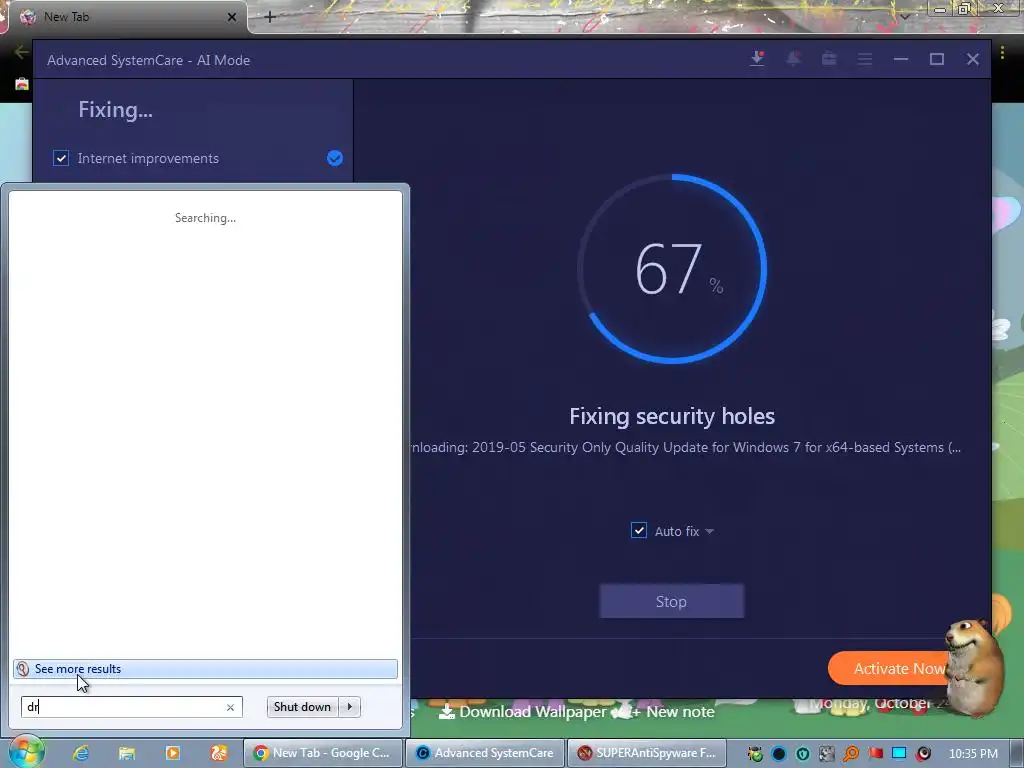The height and width of the screenshot is (768, 1024).
Task: Click the round speaker-like tray icon
Action: pos(923,754)
